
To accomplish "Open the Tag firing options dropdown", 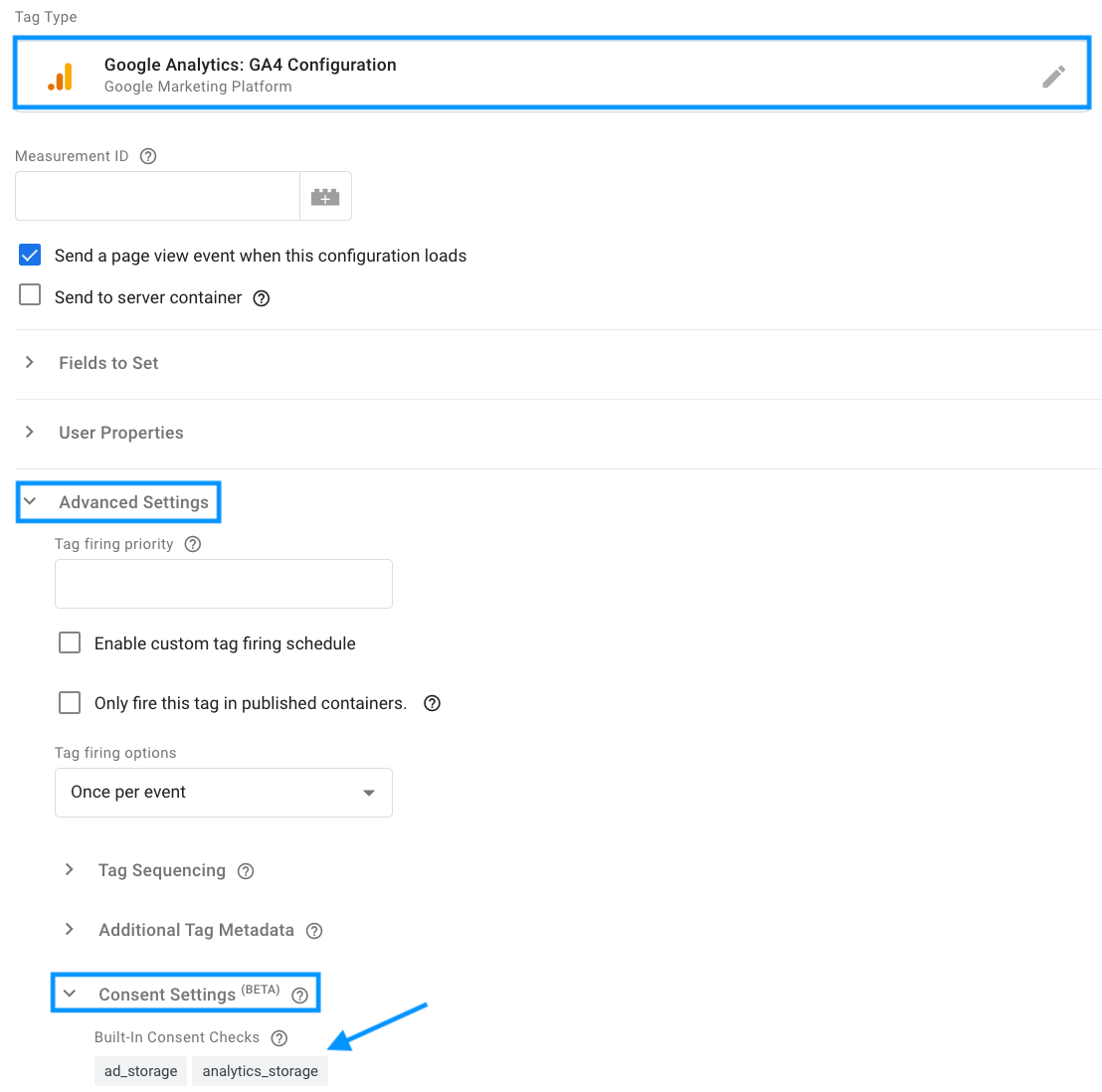I will click(223, 793).
